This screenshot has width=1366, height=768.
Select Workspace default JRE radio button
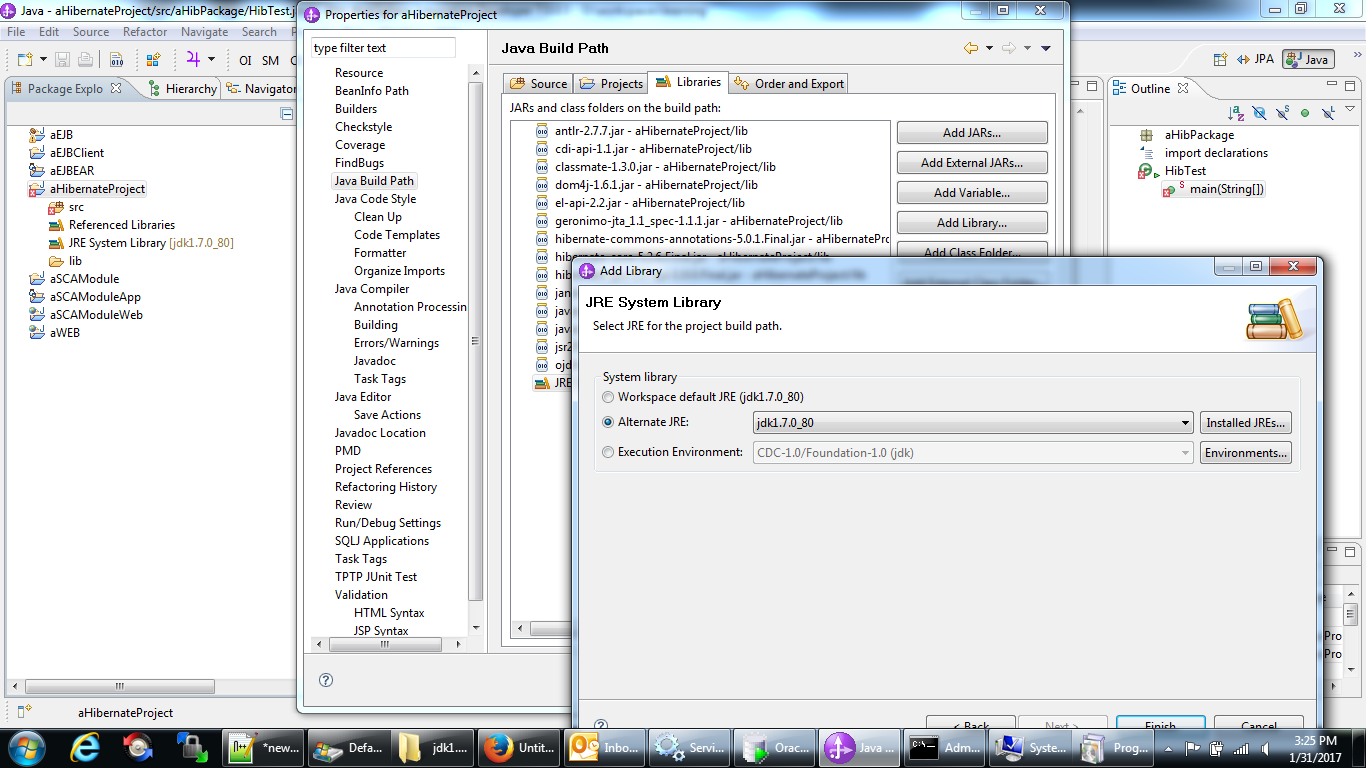pos(608,397)
